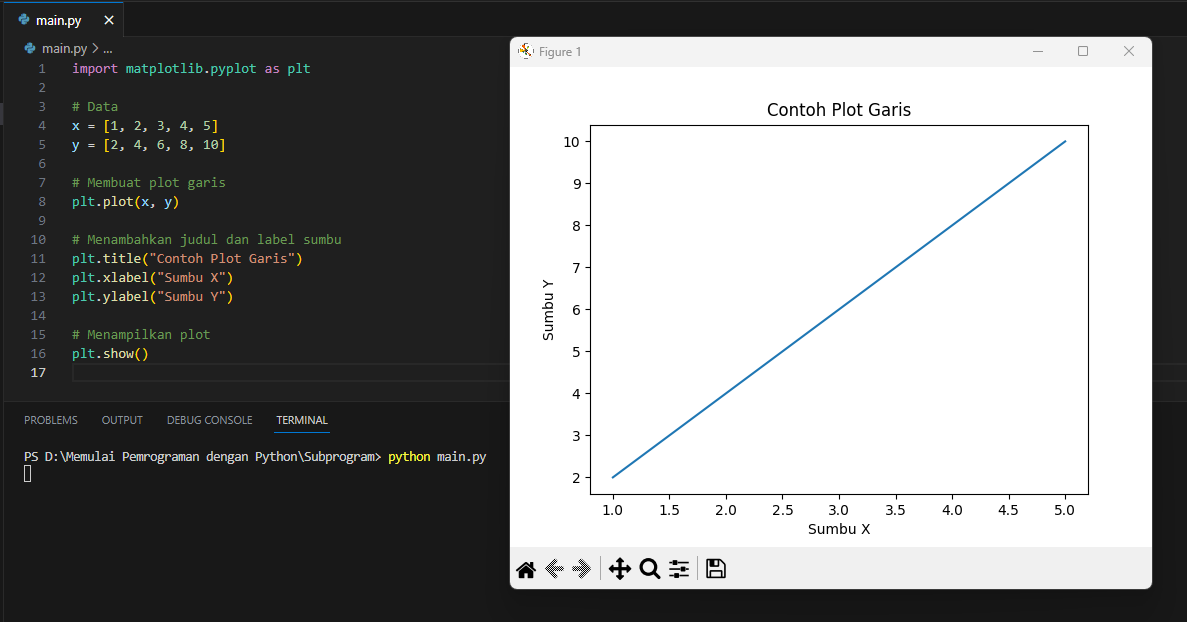This screenshot has height=622, width=1187.
Task: Open Configure subplots sliders icon
Action: pyautogui.click(x=679, y=569)
